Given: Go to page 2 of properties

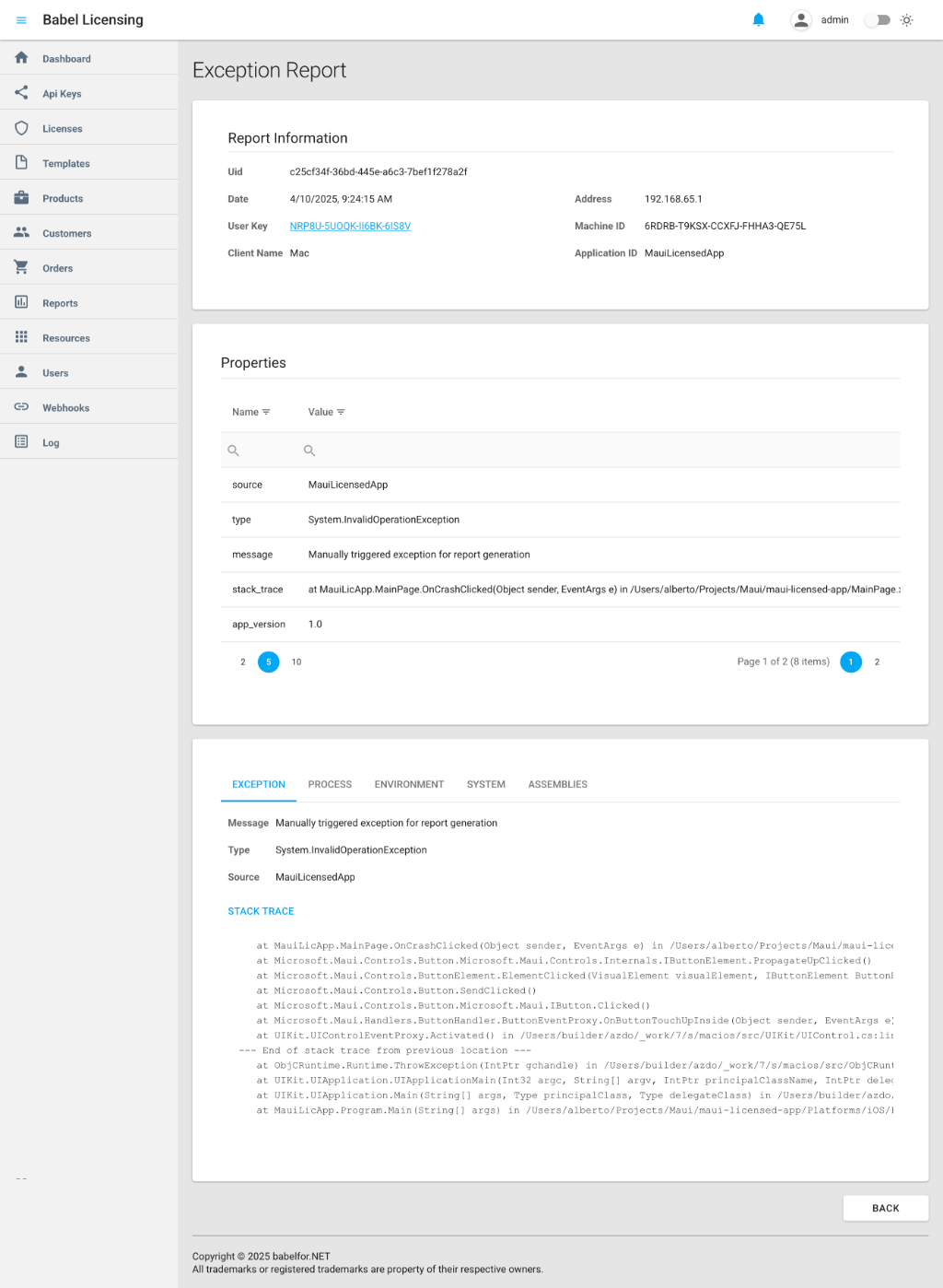Looking at the screenshot, I should pos(877,662).
